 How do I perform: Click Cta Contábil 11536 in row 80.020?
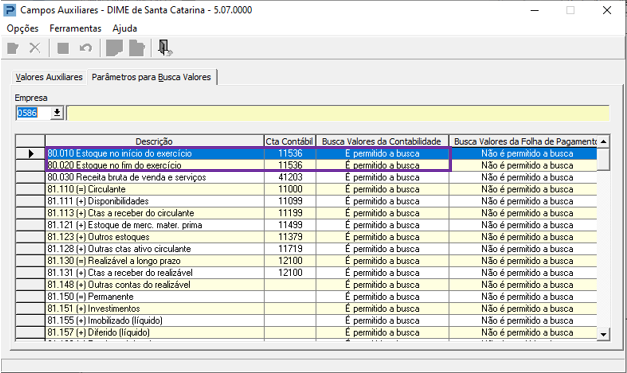pos(290,165)
